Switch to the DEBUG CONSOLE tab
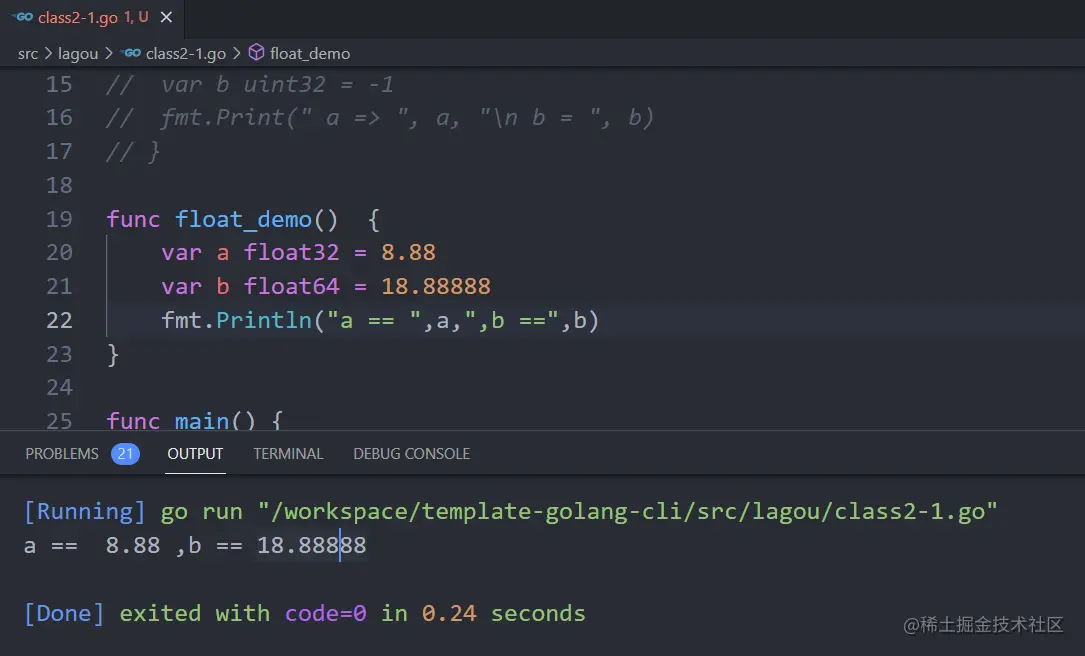Image resolution: width=1085 pixels, height=656 pixels. tap(412, 454)
